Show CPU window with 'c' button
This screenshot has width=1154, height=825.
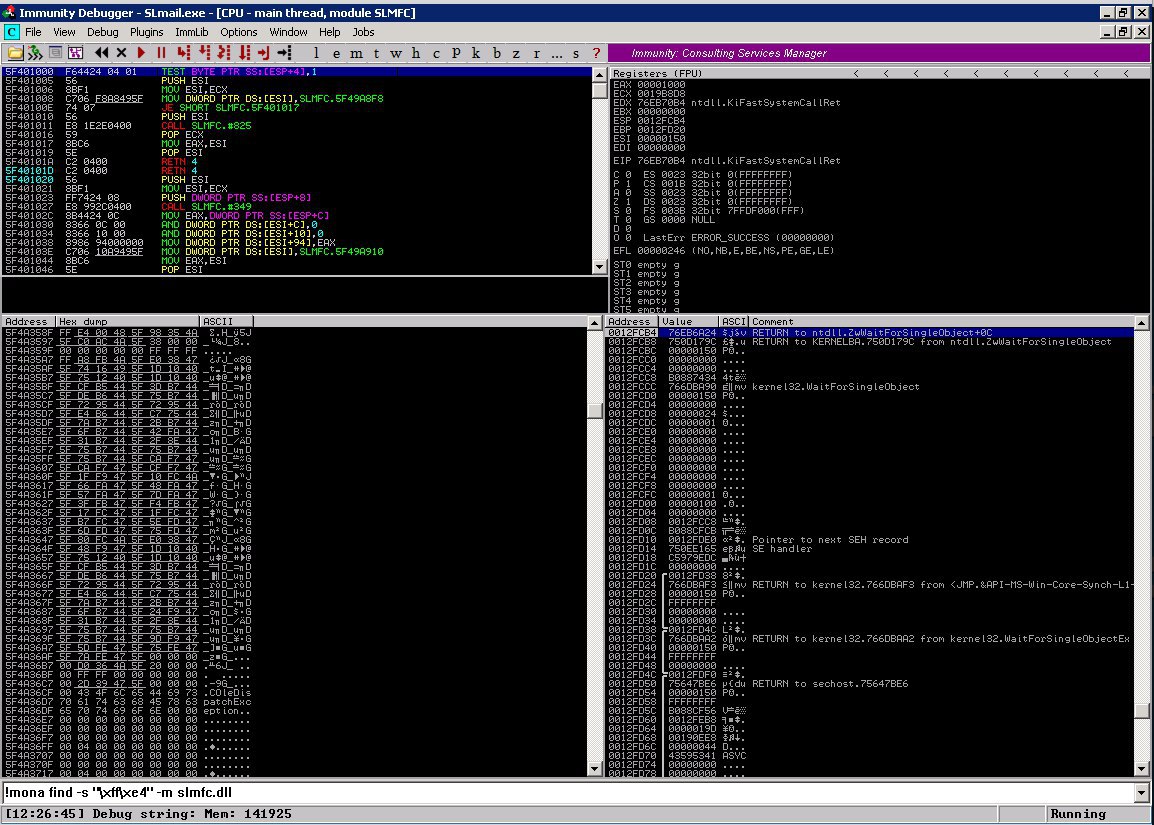(436, 53)
